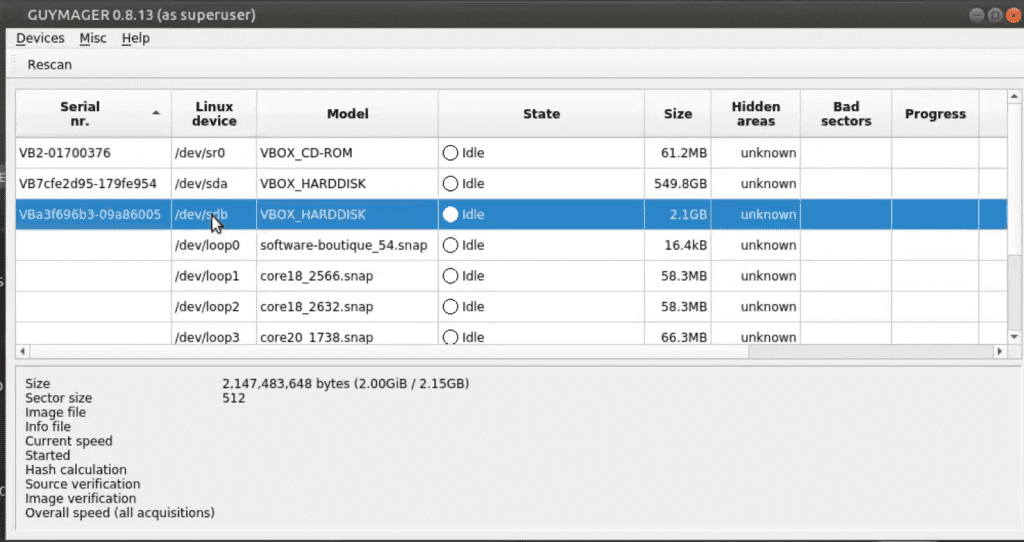Click the toolbar grip handle beside Rescan
Screen dimensions: 1024x542
tap(11, 65)
